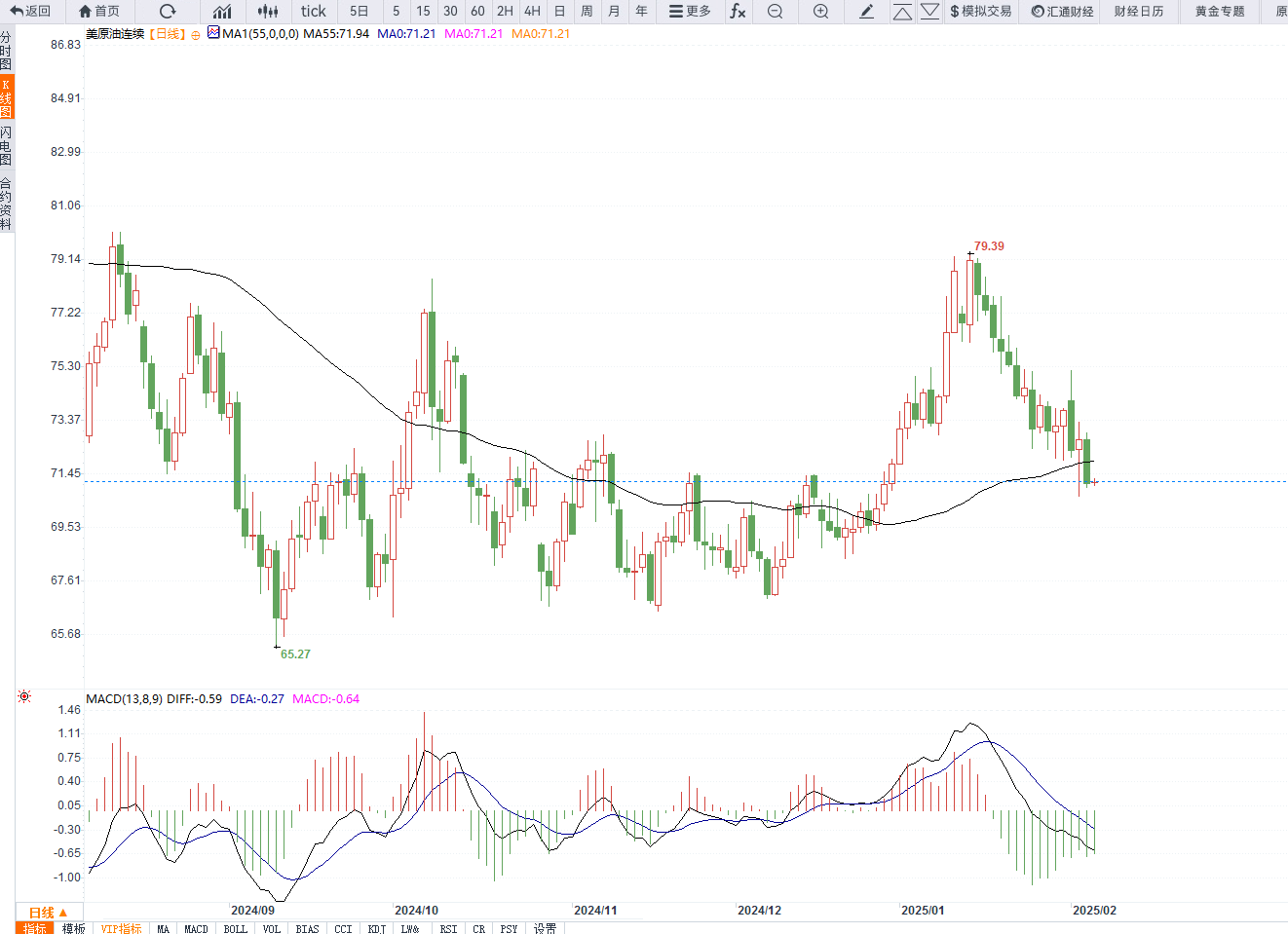Switch to the candlestick chart style icon
The image size is (1288, 934).
point(268,12)
